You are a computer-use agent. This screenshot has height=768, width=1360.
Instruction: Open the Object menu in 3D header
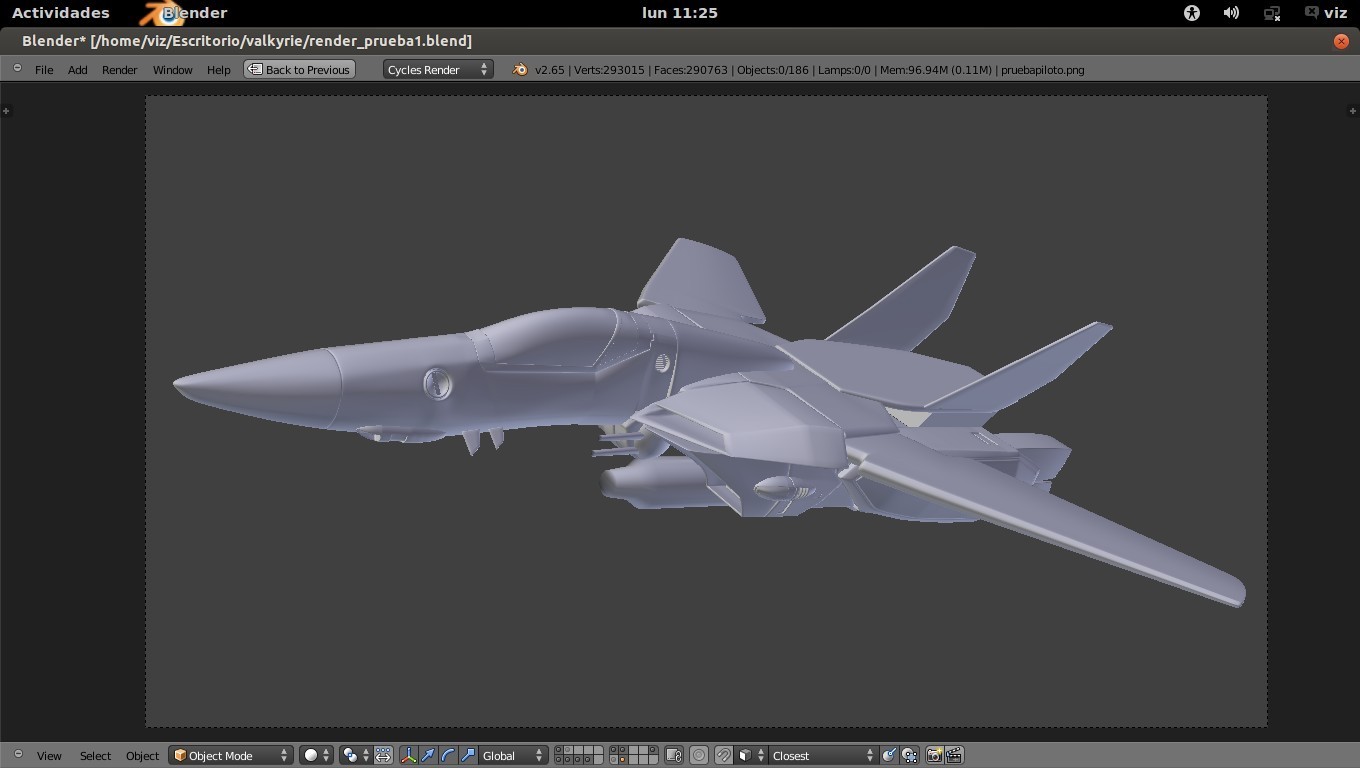click(142, 756)
